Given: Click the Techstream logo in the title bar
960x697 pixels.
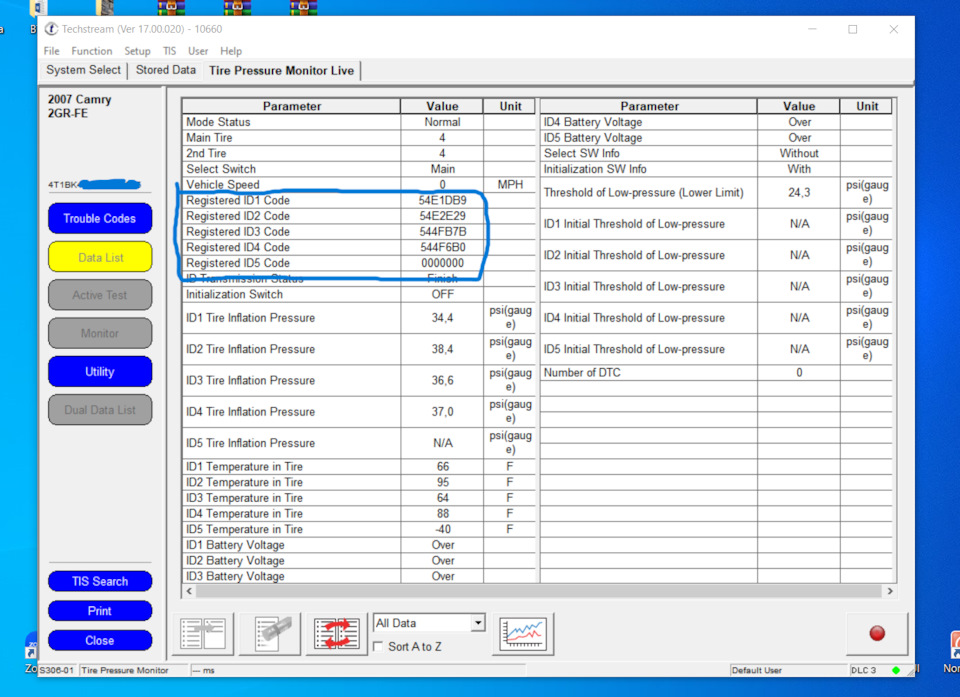Looking at the screenshot, I should (51, 29).
